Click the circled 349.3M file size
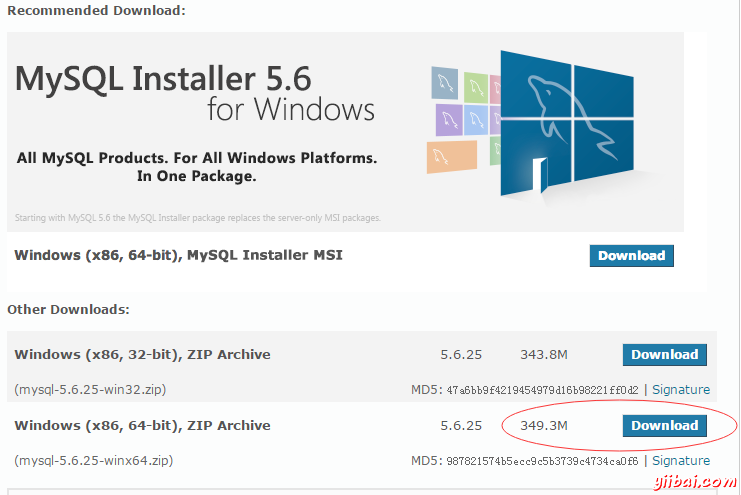Screen dimensions: 741x495 point(544,426)
